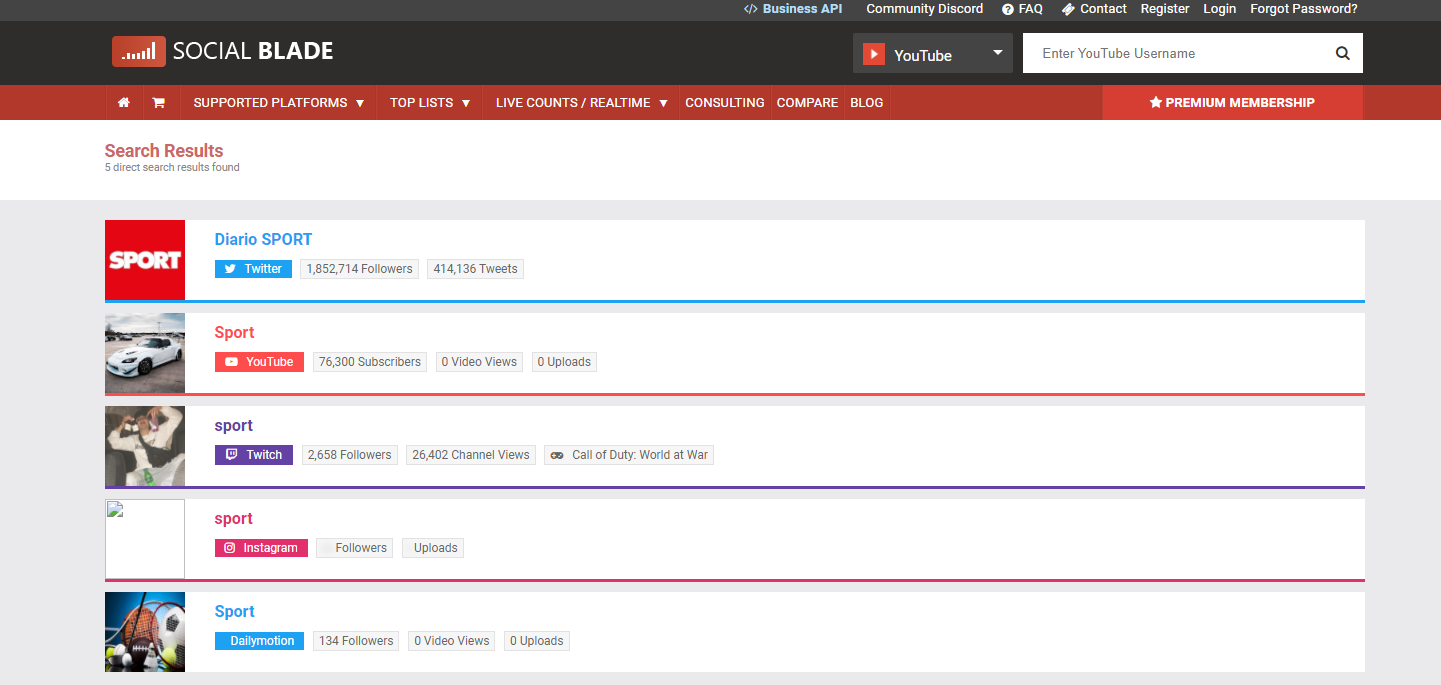Click the Instagram row's Uploads stat

pos(433,548)
